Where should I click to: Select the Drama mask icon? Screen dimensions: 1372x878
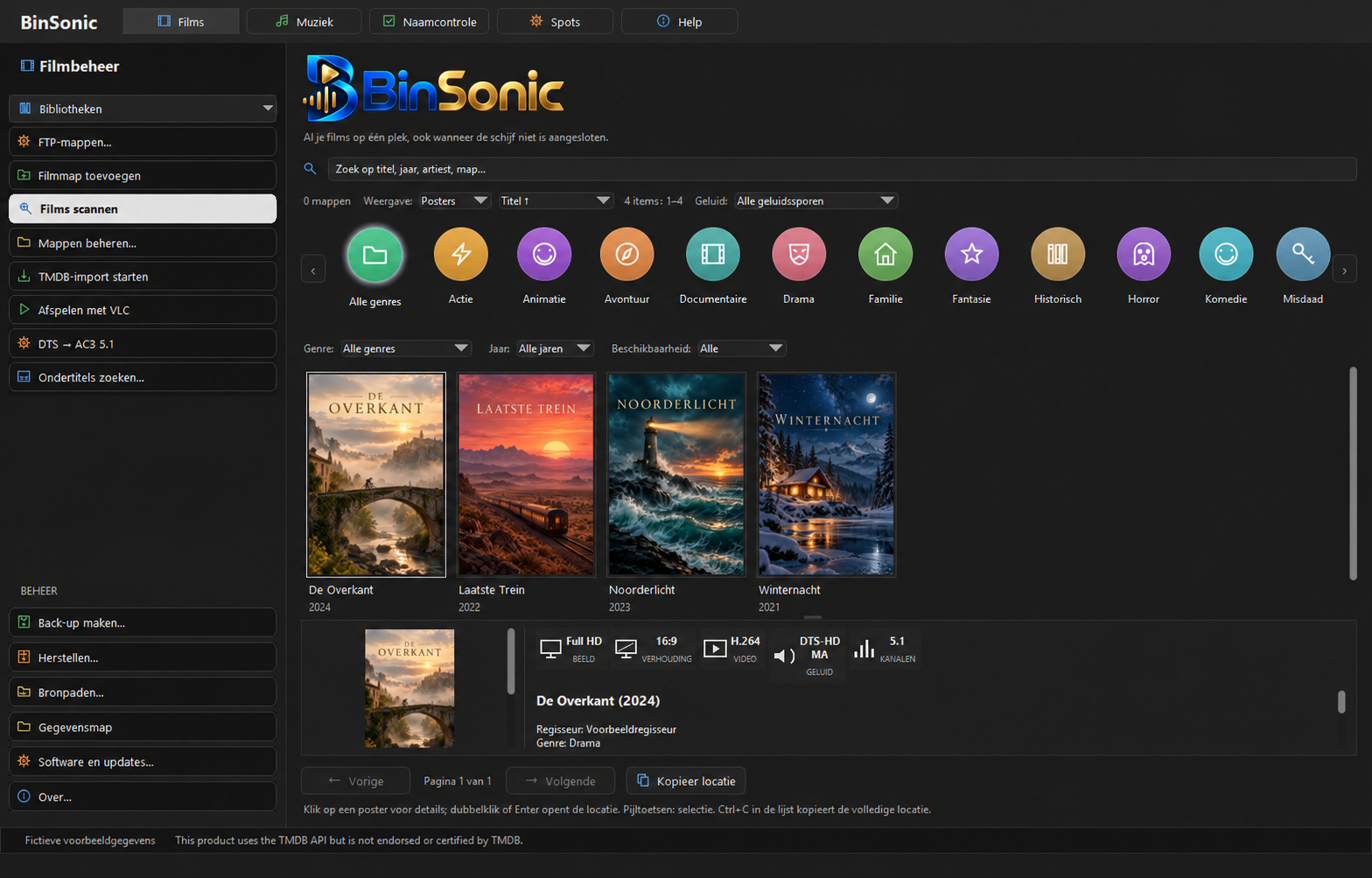pyautogui.click(x=799, y=255)
